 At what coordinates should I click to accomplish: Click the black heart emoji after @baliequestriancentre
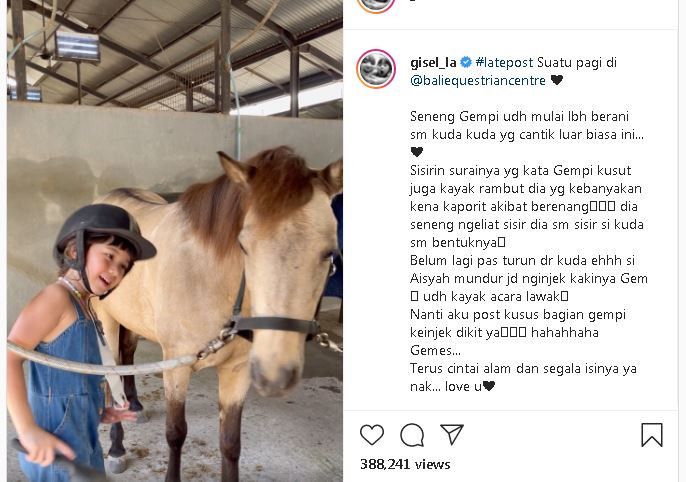556,80
